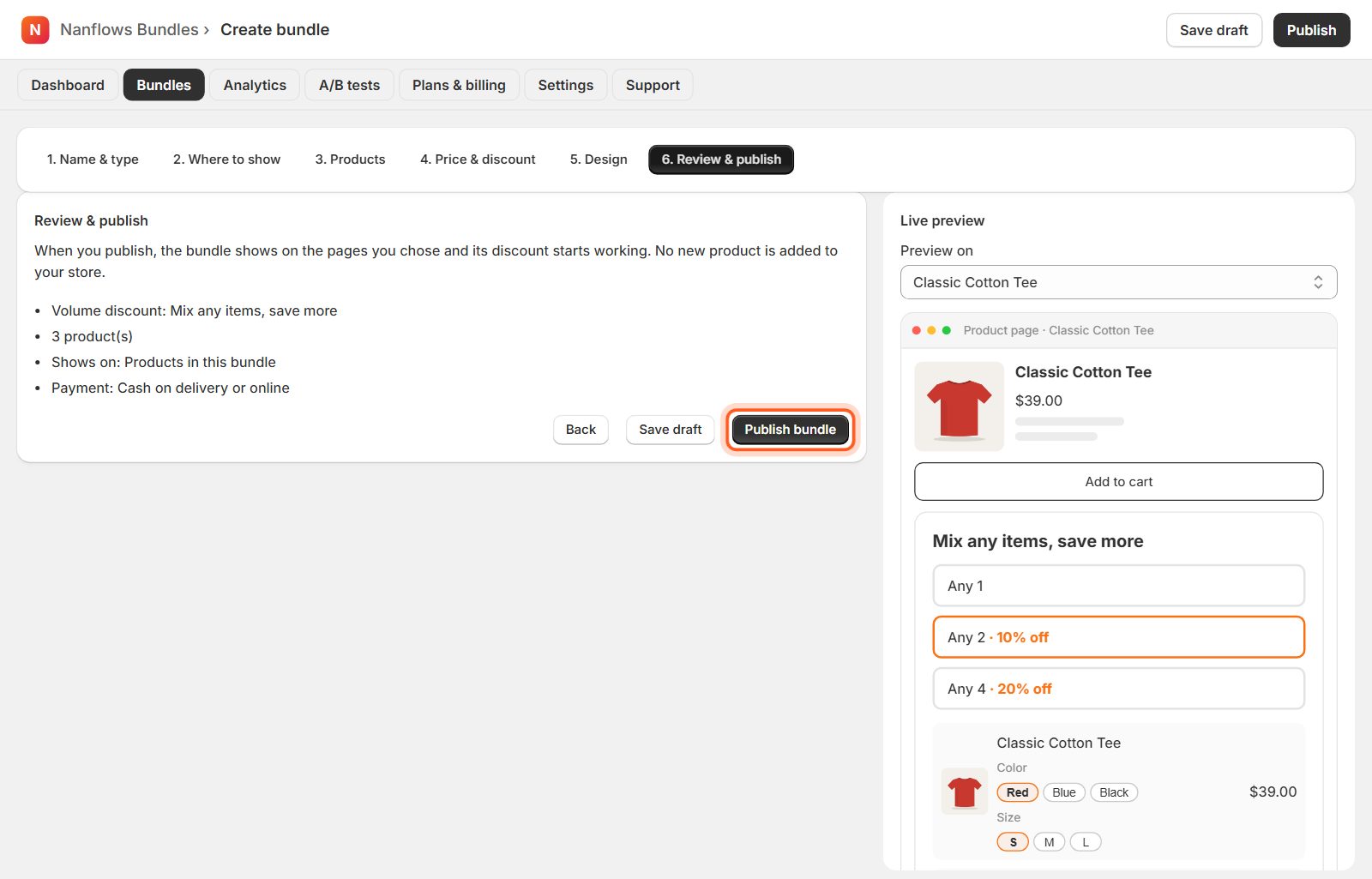Click Publish in the top header
1372x879 pixels.
point(1311,30)
